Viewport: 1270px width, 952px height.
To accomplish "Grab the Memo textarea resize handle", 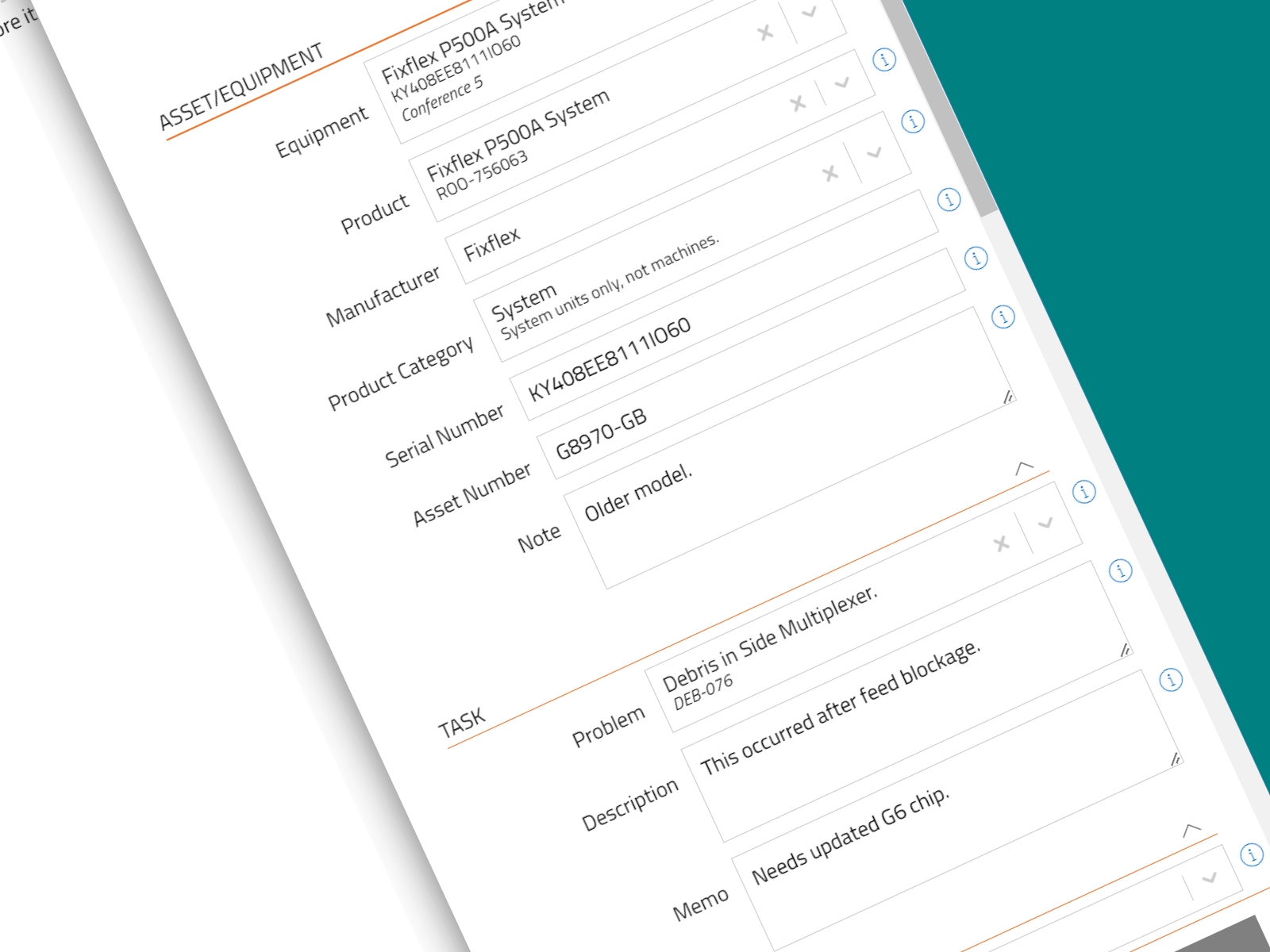I will coord(1176,759).
